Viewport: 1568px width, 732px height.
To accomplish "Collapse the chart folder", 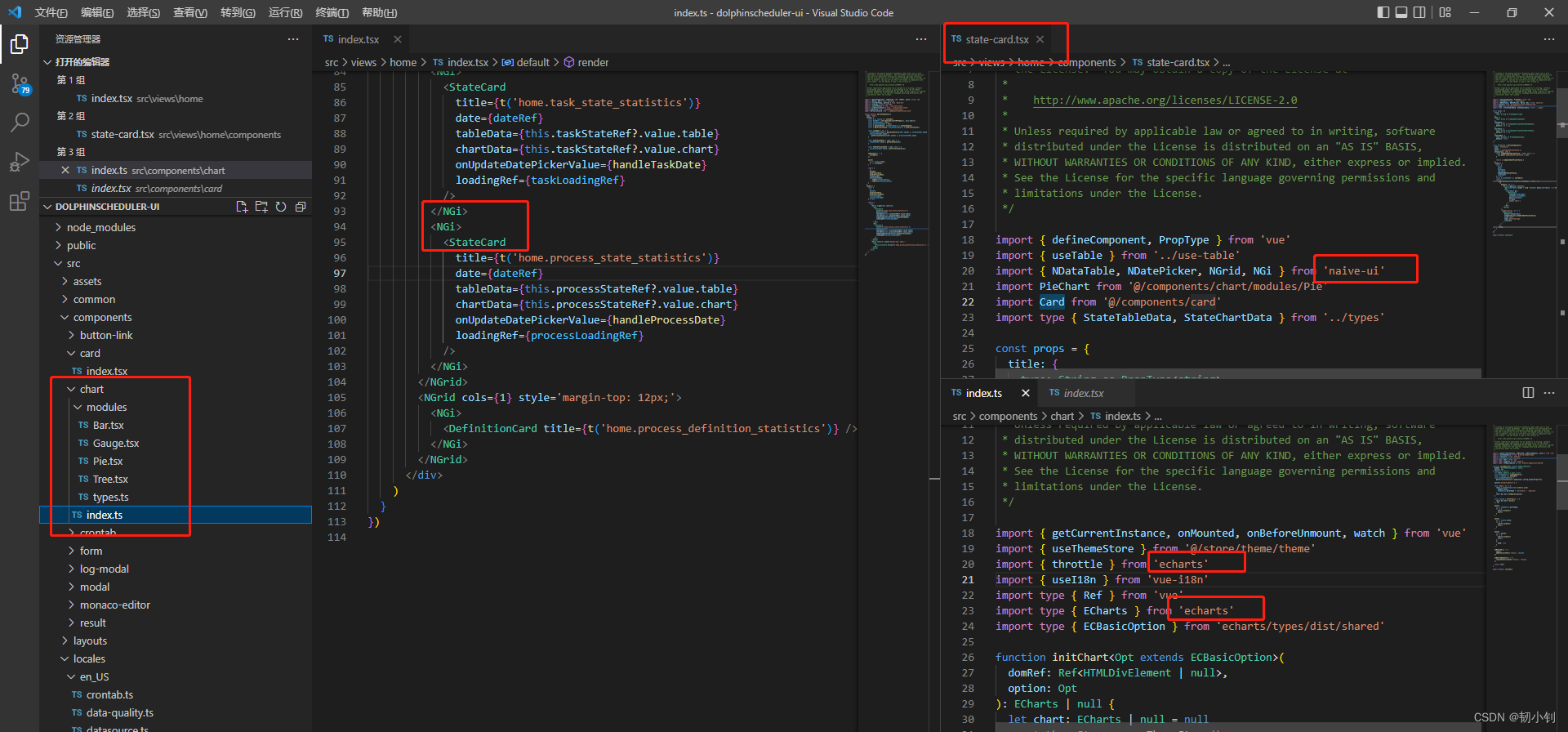I will click(91, 389).
